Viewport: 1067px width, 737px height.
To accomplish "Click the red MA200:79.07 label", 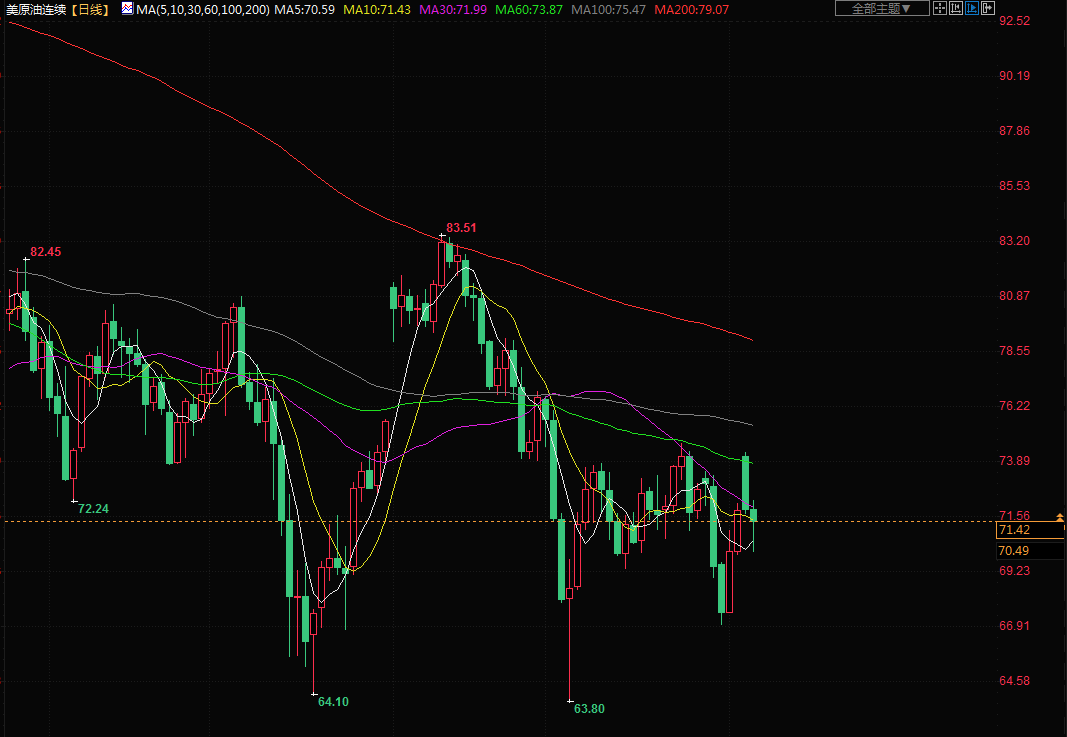I will 691,9.
